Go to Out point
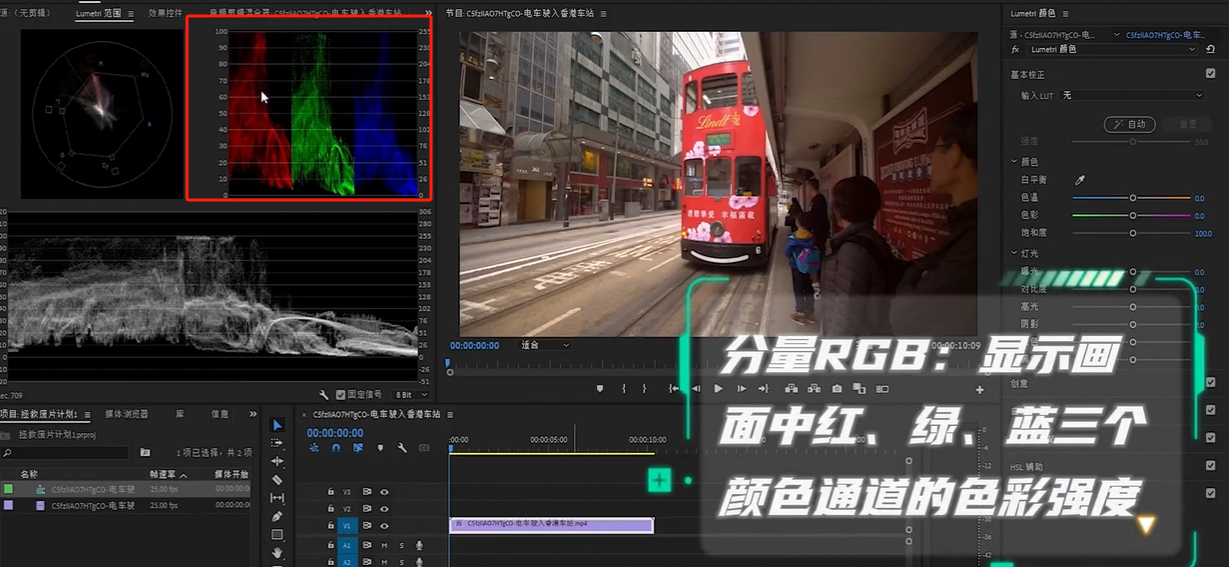The width and height of the screenshot is (1229, 567). (764, 389)
